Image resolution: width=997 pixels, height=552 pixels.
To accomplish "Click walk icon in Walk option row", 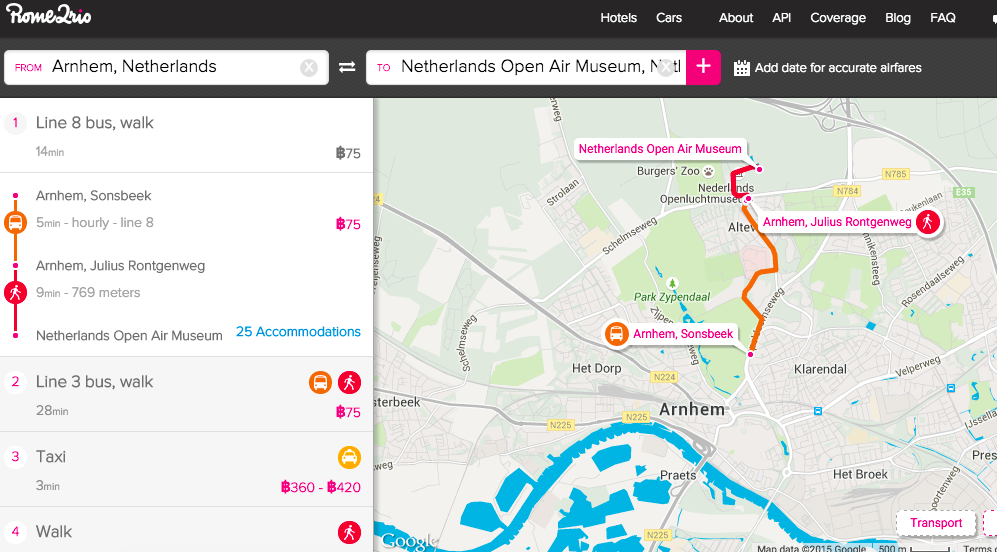I will (350, 532).
